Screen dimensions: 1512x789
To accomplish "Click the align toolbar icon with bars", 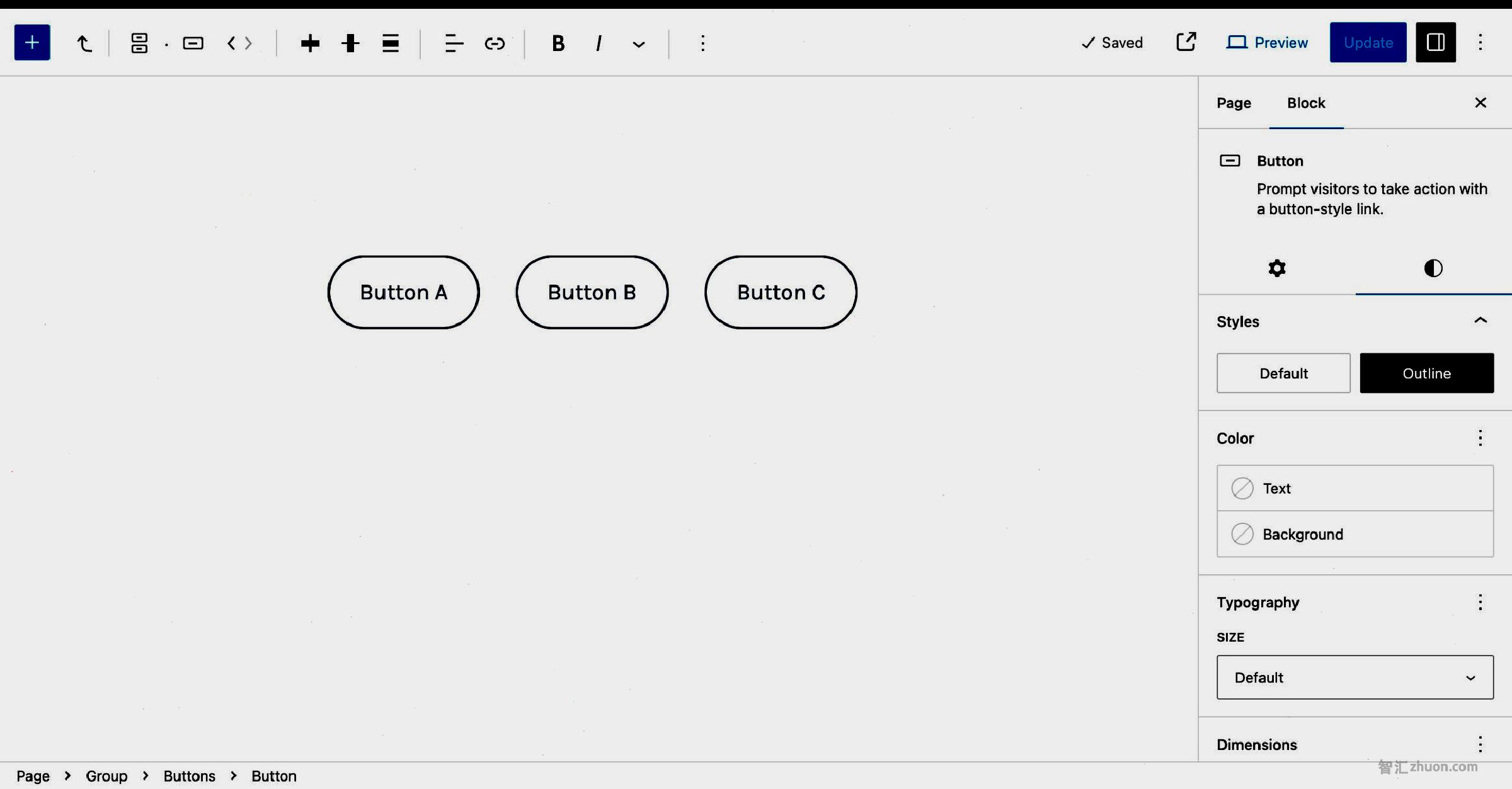I will [x=391, y=43].
